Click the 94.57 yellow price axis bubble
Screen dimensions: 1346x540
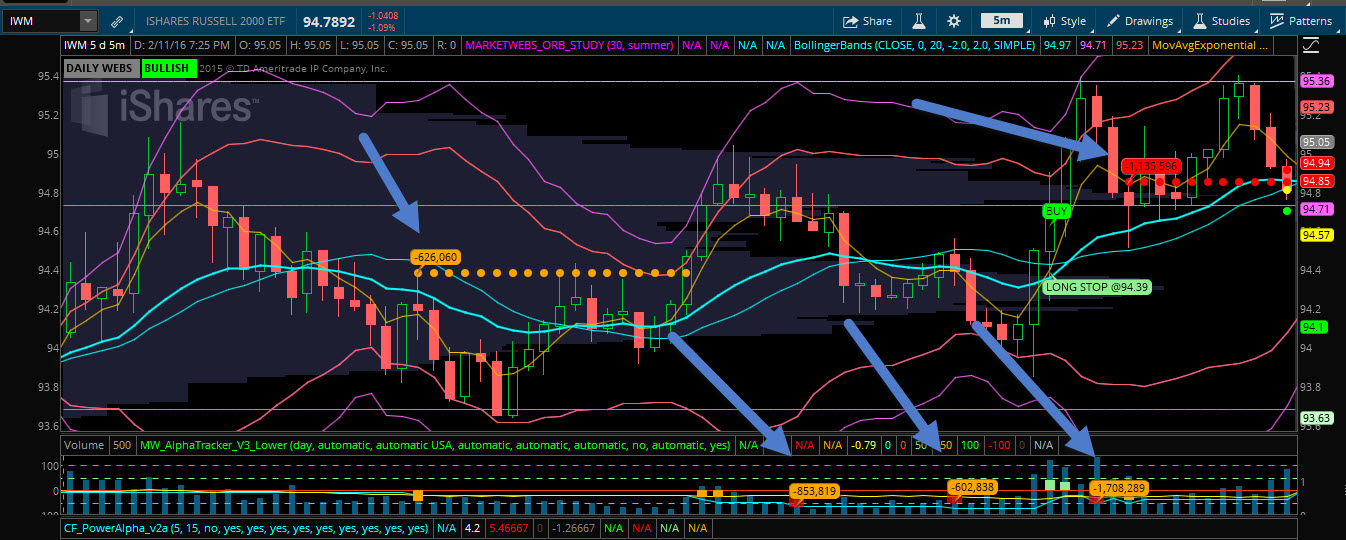pos(1315,235)
